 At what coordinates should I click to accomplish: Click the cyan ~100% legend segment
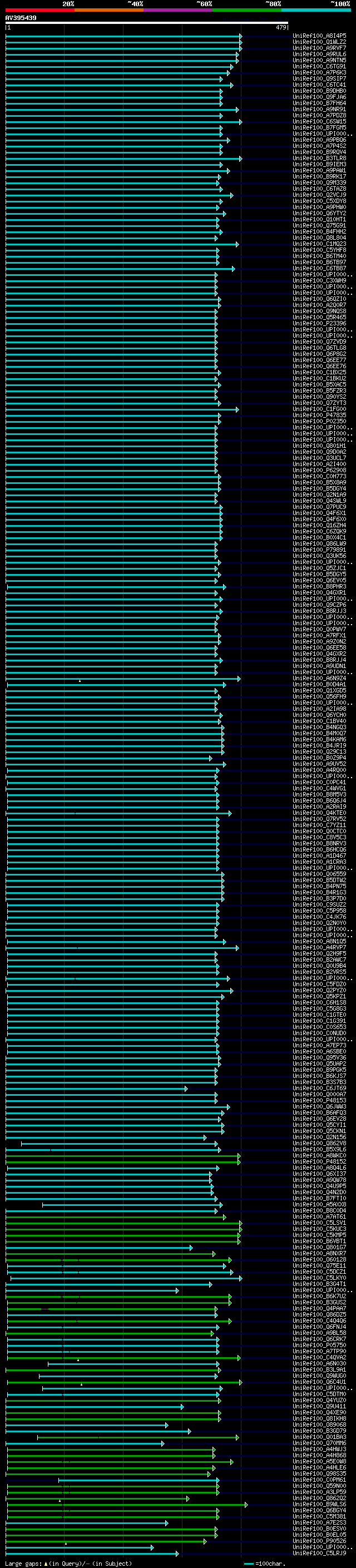pos(316,11)
